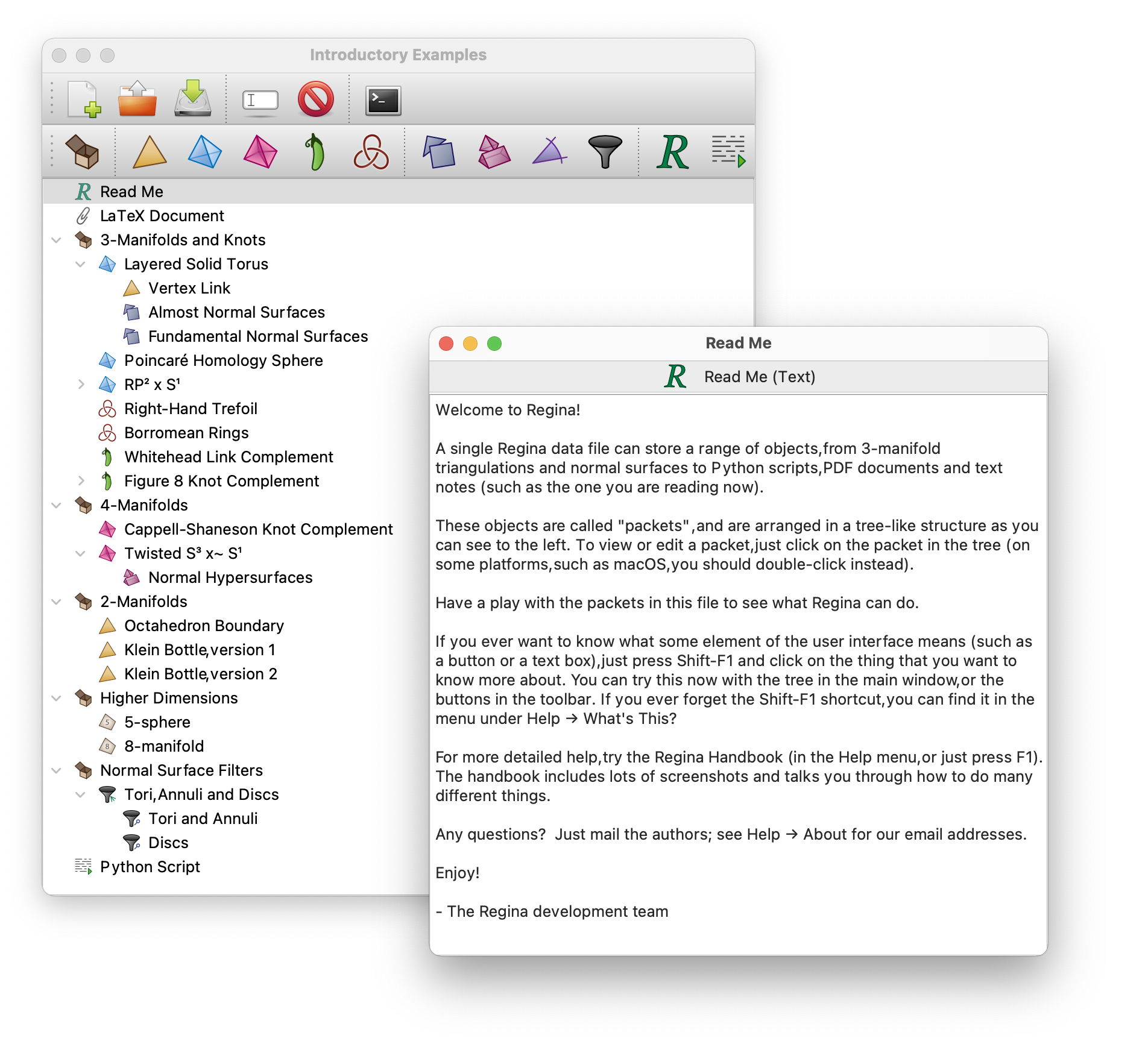The image size is (1148, 1044).
Task: Click the Open file orange folder icon
Action: click(137, 99)
